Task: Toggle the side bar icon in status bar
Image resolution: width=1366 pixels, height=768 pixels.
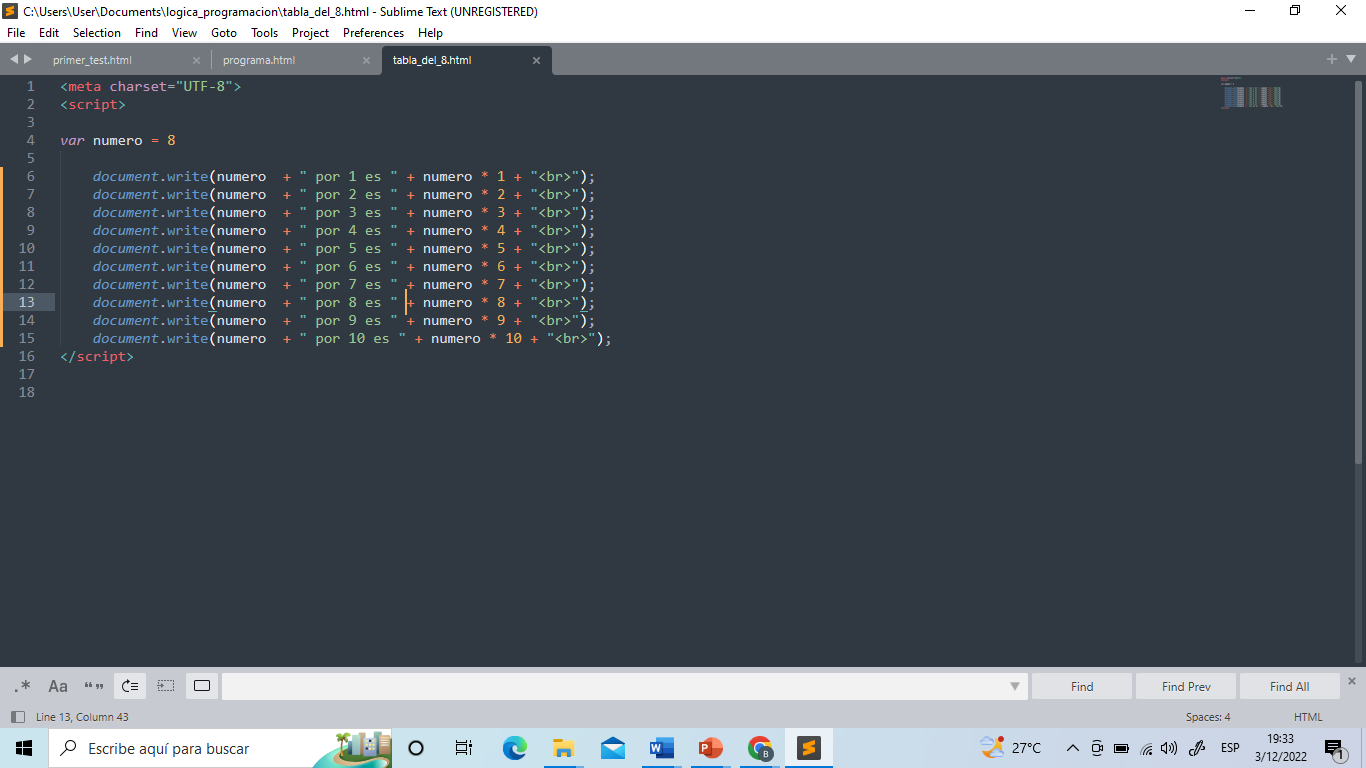Action: click(17, 717)
